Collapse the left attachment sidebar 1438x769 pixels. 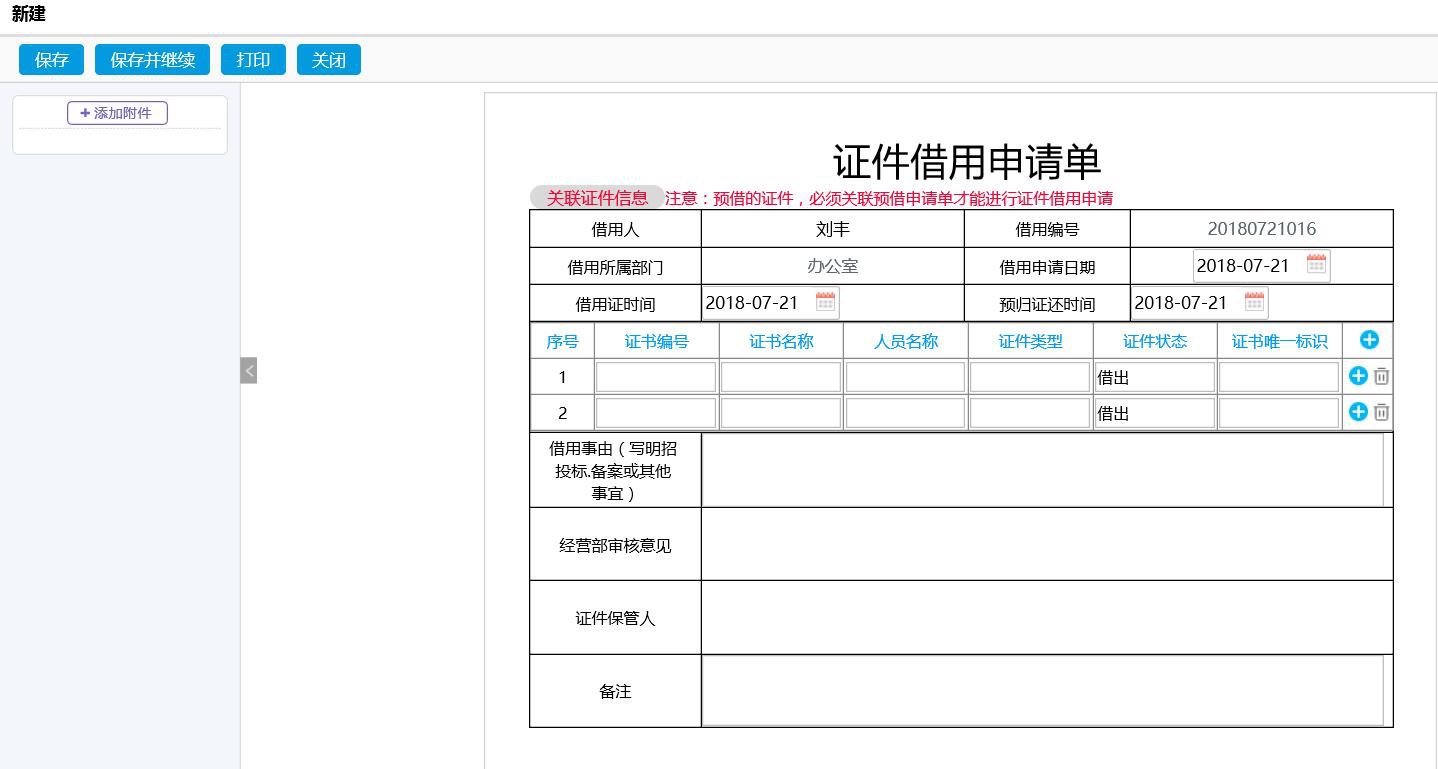click(x=249, y=370)
